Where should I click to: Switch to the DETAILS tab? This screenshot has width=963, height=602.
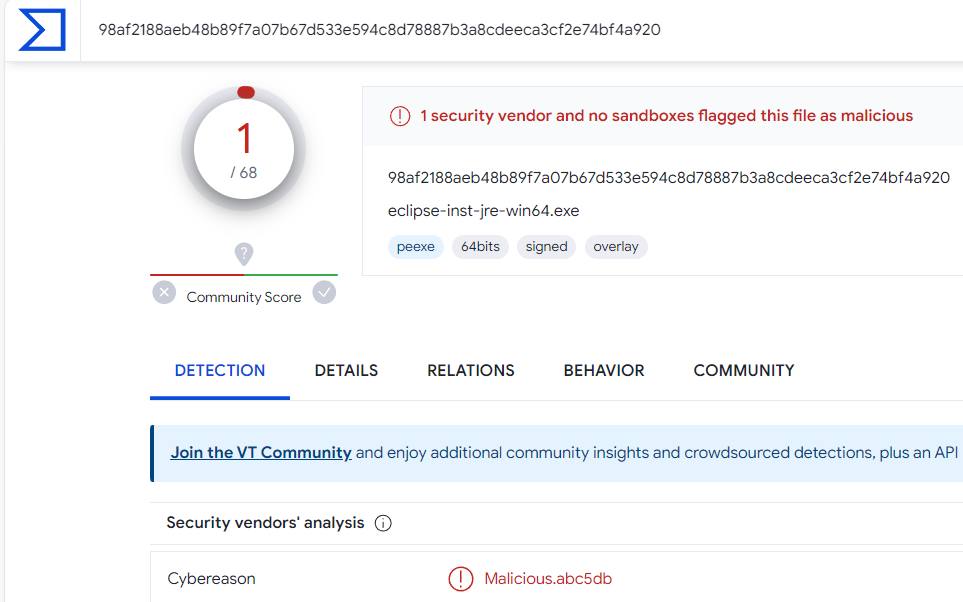[346, 370]
